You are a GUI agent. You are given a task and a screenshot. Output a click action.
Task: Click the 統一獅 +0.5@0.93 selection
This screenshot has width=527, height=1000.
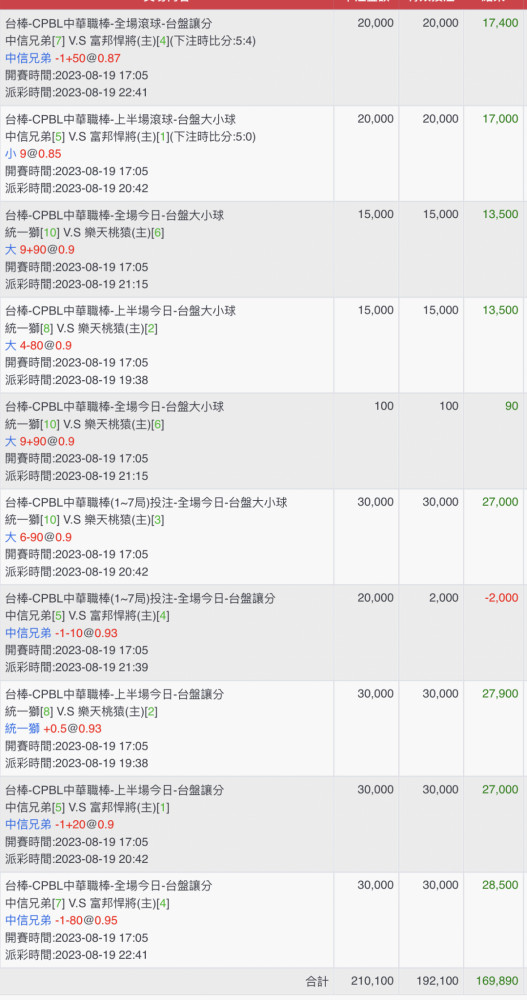54,728
